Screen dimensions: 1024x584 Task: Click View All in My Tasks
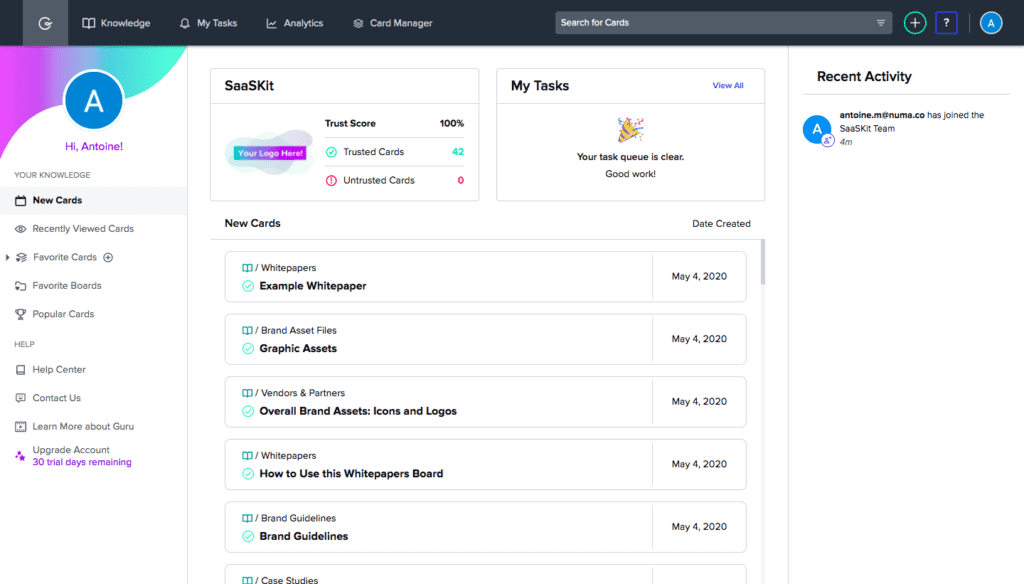click(x=728, y=86)
